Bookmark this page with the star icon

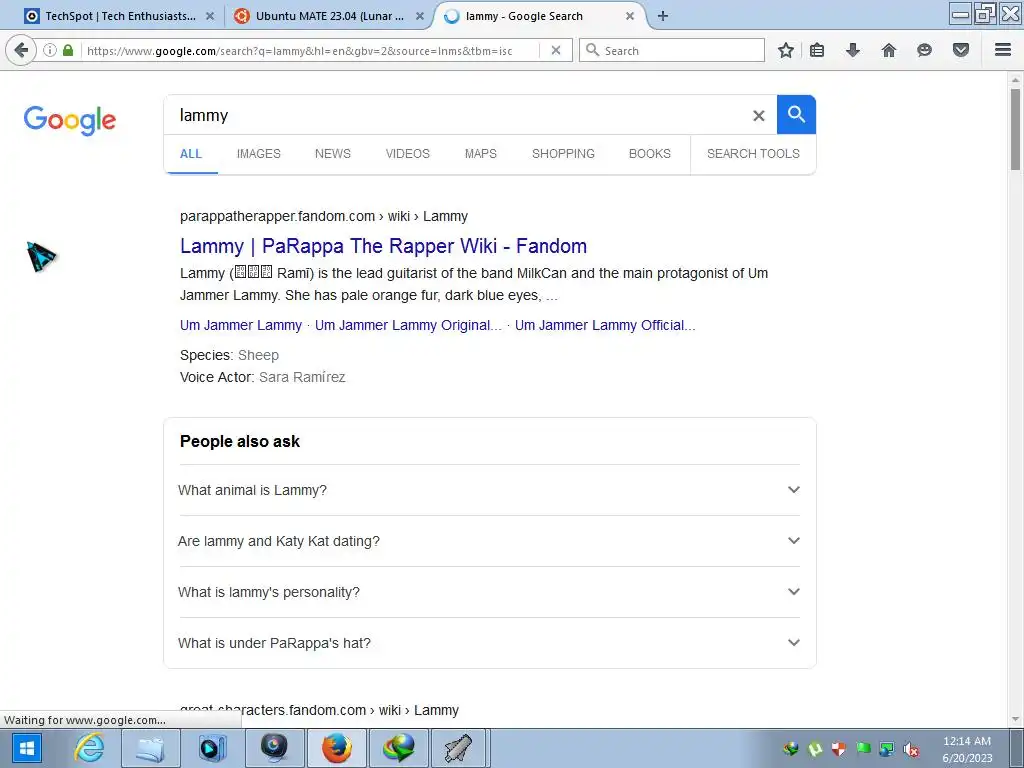(x=786, y=50)
